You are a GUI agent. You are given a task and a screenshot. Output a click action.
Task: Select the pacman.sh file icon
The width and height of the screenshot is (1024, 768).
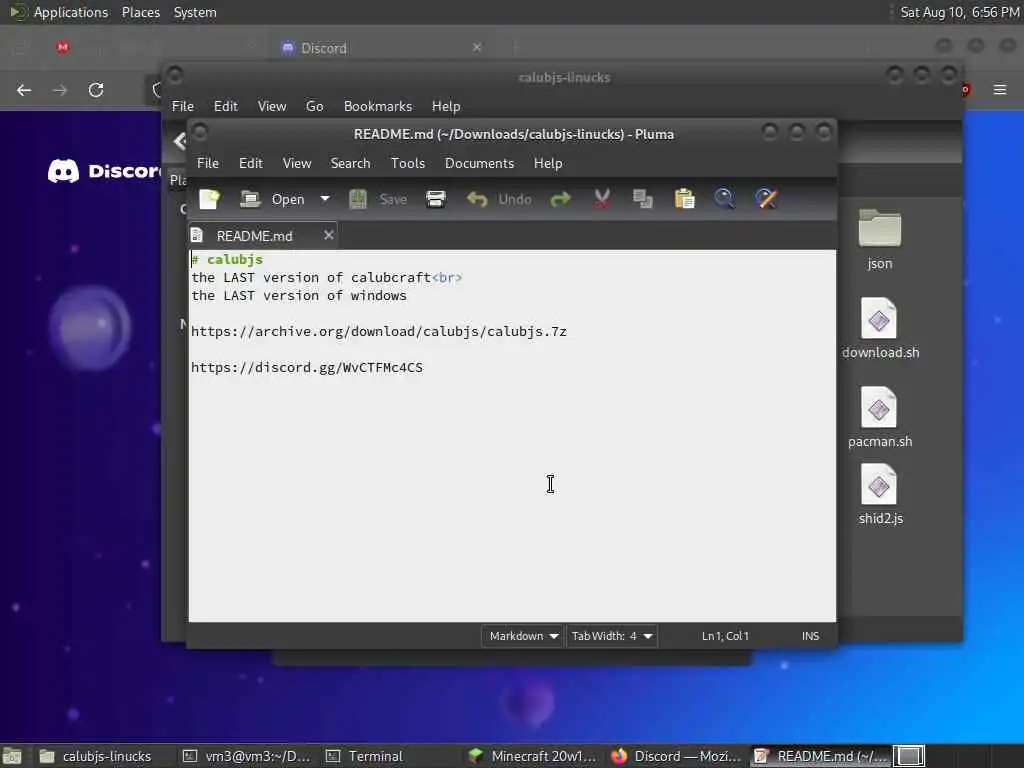880,417
